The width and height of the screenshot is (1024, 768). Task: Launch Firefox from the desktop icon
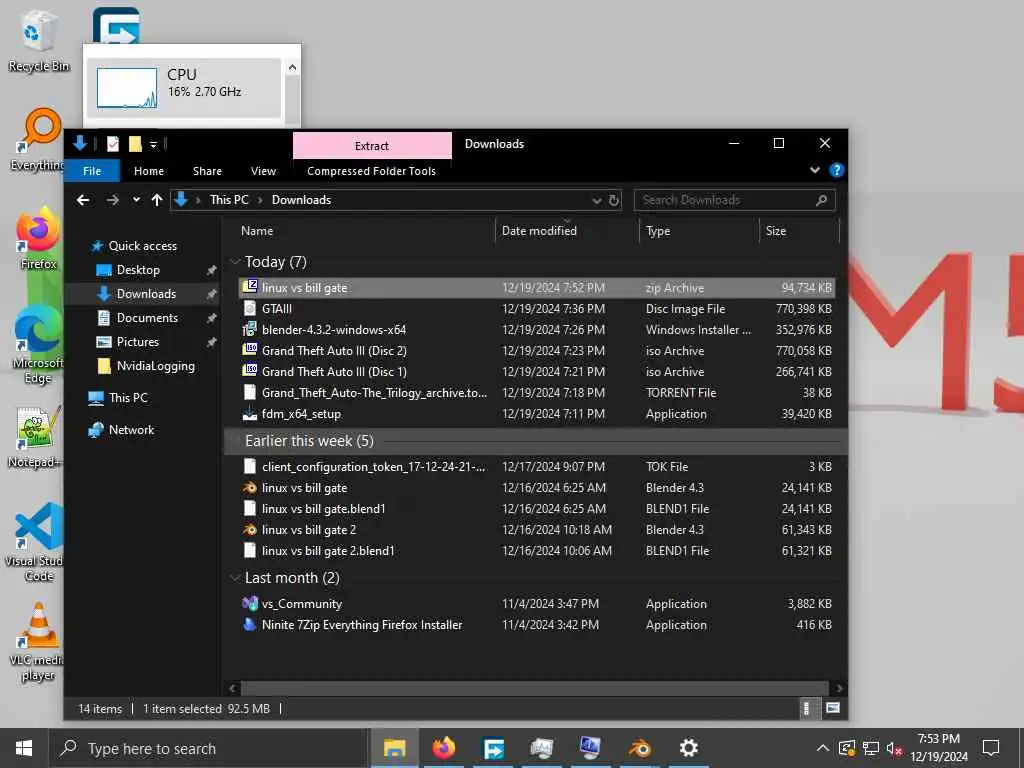click(38, 238)
